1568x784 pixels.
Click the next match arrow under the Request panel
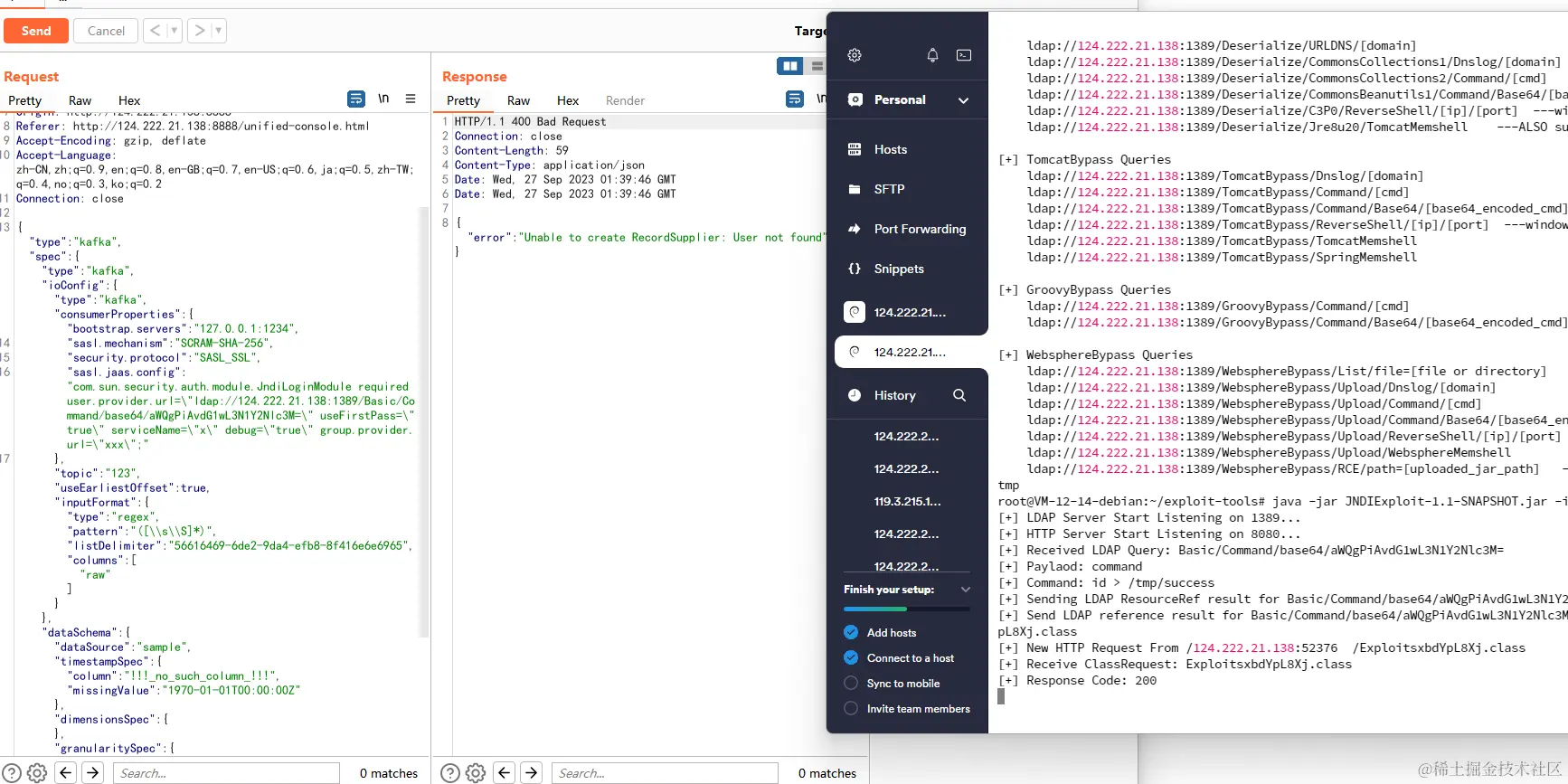point(93,773)
